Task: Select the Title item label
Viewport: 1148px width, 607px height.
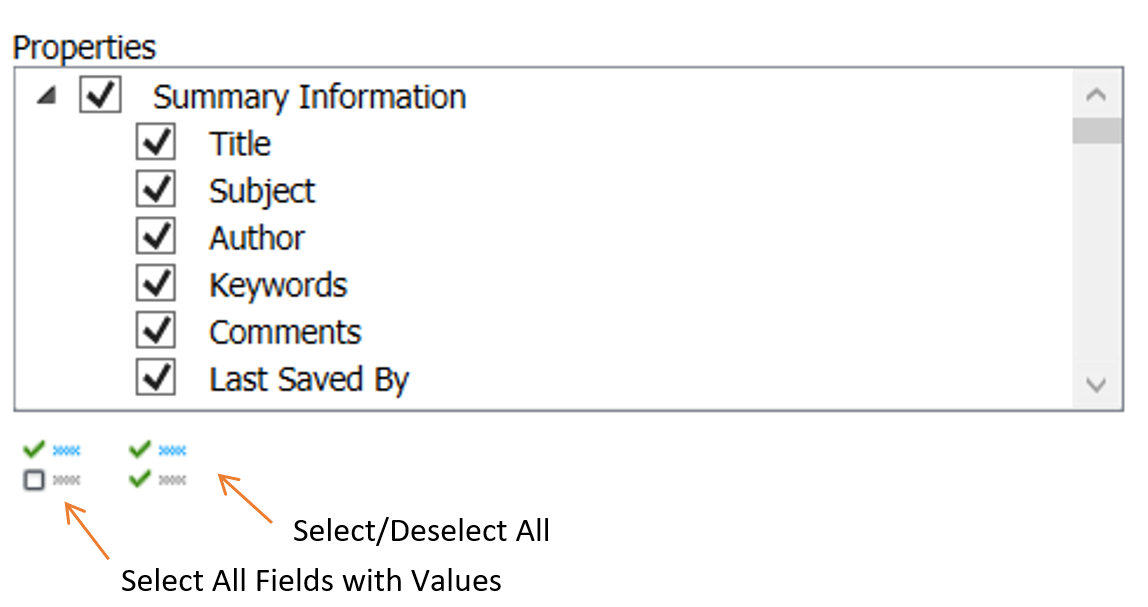Action: (x=240, y=144)
